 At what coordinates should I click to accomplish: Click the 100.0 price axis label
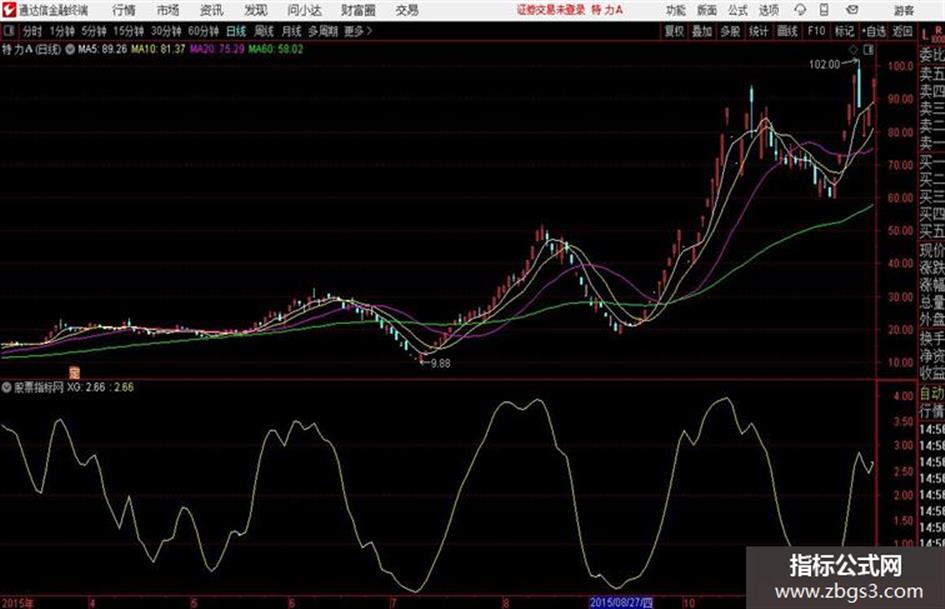900,66
